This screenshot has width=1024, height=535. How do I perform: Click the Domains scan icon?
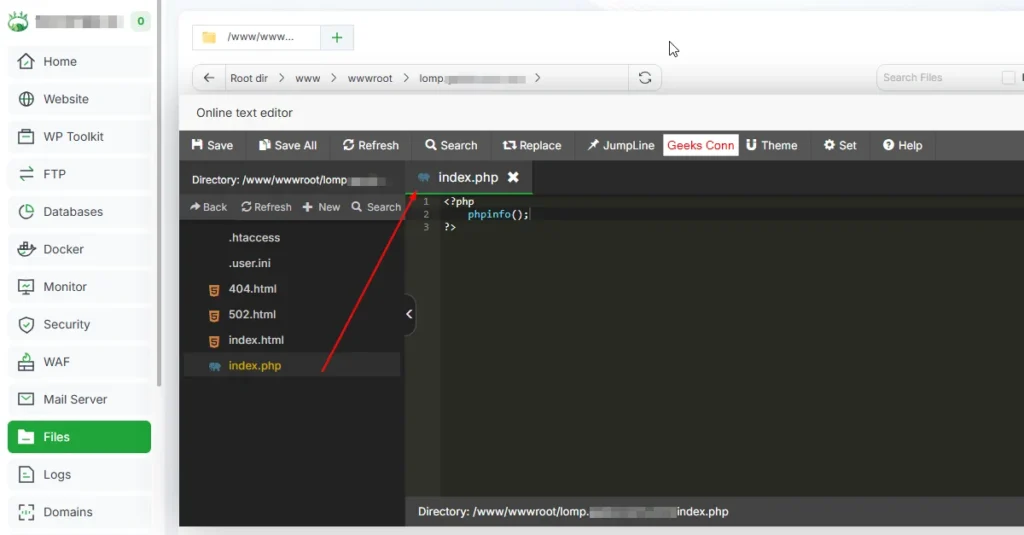pyautogui.click(x=26, y=512)
